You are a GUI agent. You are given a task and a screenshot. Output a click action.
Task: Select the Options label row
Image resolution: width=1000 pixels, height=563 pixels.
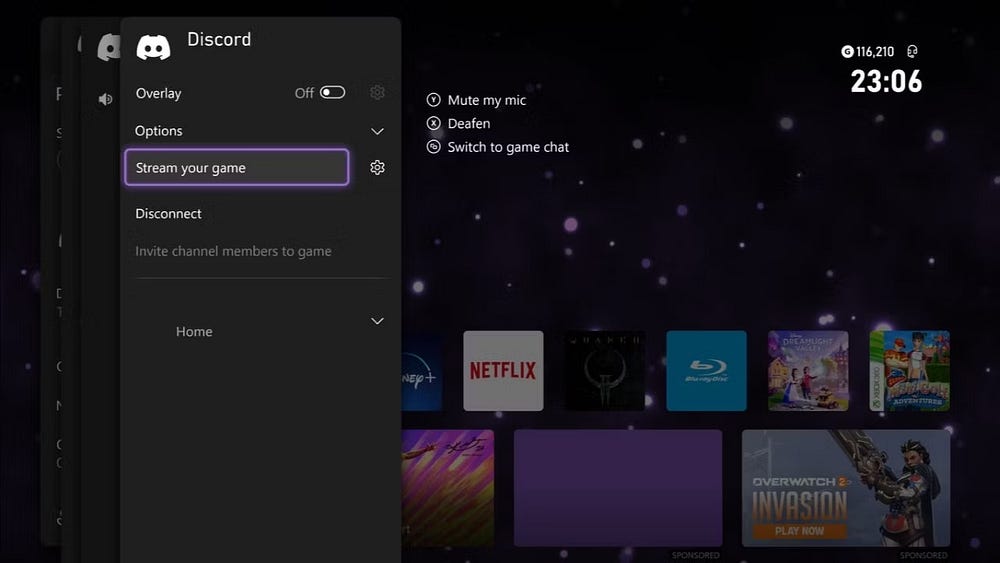[159, 131]
